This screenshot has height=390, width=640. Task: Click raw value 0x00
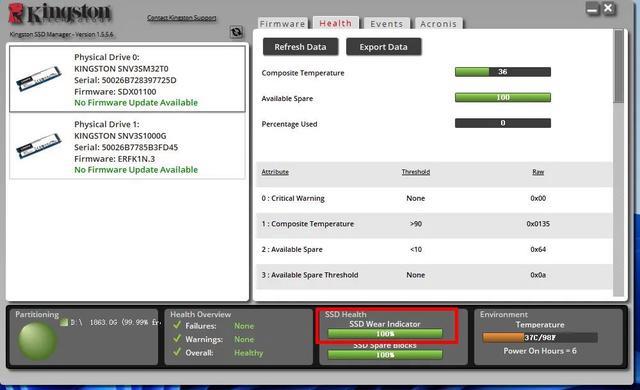[x=538, y=198]
